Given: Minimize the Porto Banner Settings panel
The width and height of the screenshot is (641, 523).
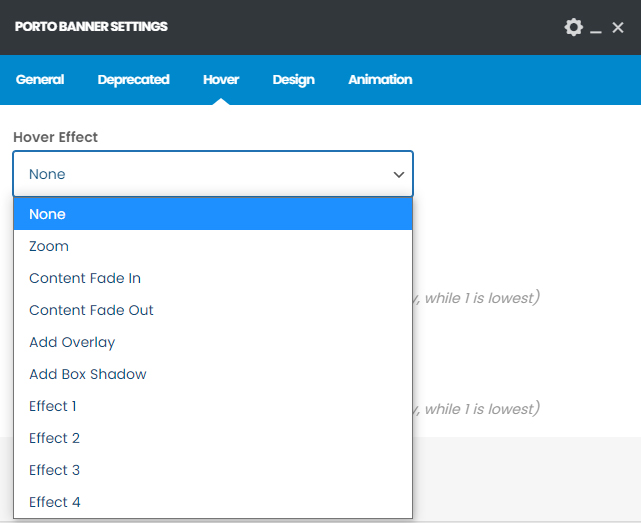Looking at the screenshot, I should 596,29.
